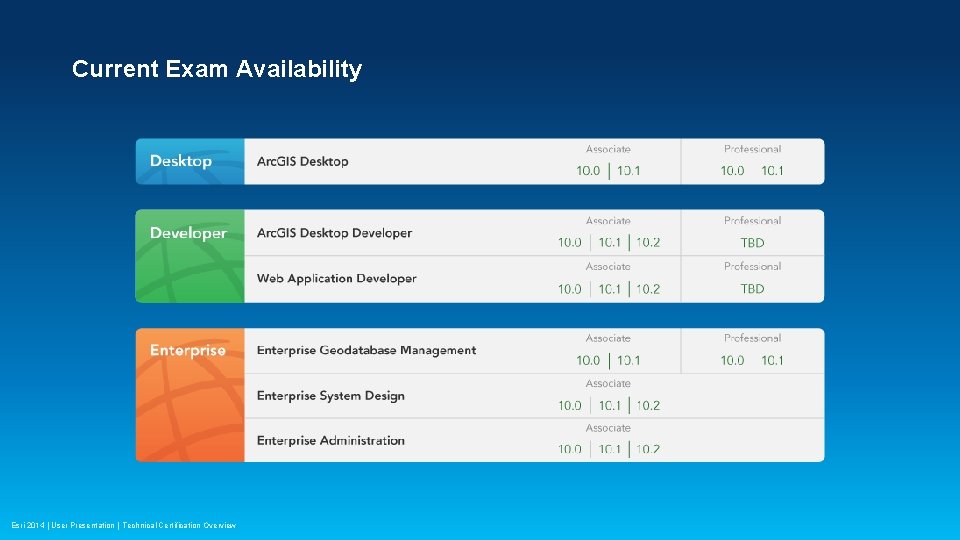Screen dimensions: 960x540
Task: Select the green Developer category label
Action: [189, 233]
